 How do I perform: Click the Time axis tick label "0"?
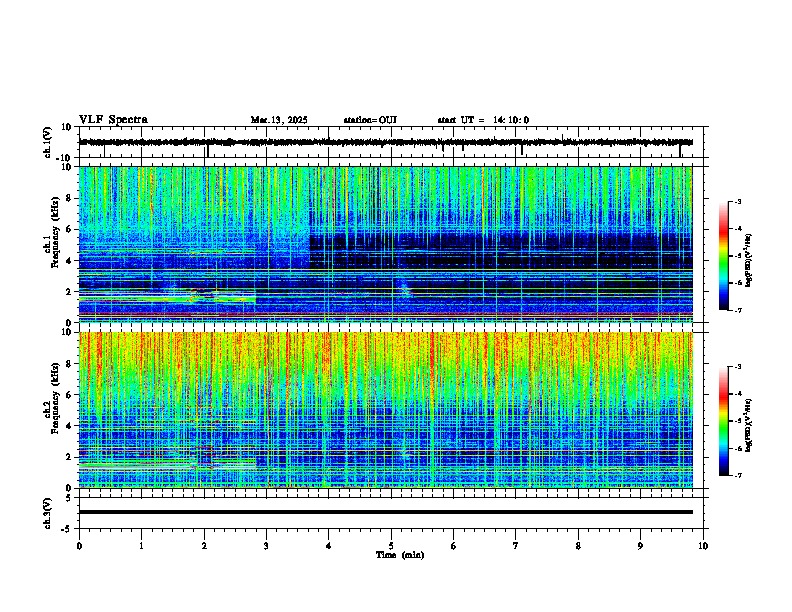point(79,546)
